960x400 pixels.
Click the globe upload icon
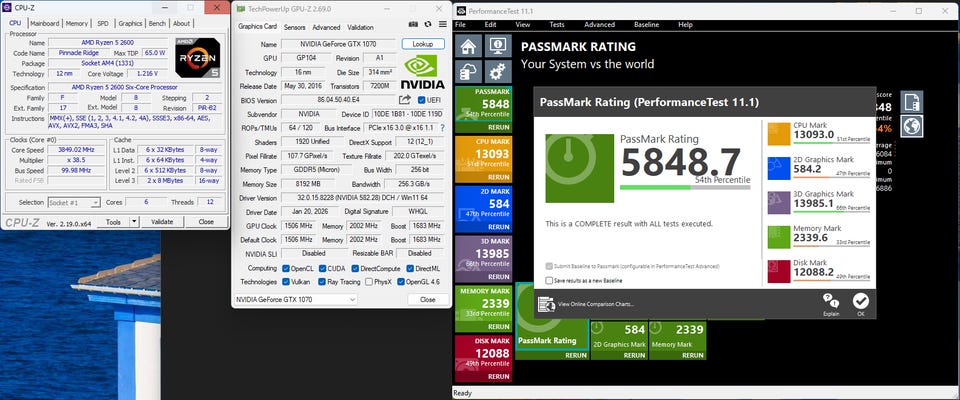(x=912, y=127)
